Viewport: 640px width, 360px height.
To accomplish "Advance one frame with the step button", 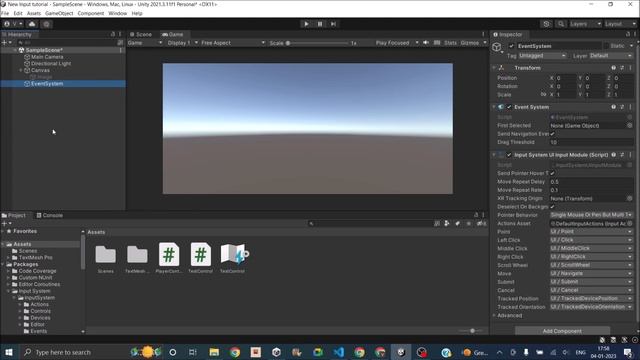I will [333, 24].
